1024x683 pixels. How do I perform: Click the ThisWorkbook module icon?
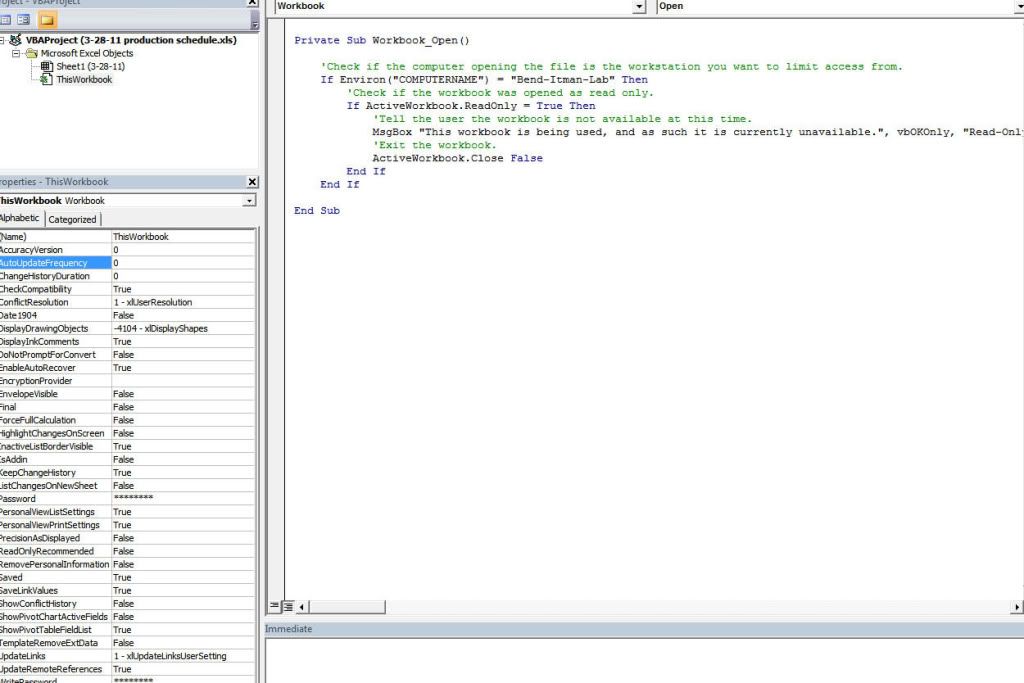coord(46,80)
